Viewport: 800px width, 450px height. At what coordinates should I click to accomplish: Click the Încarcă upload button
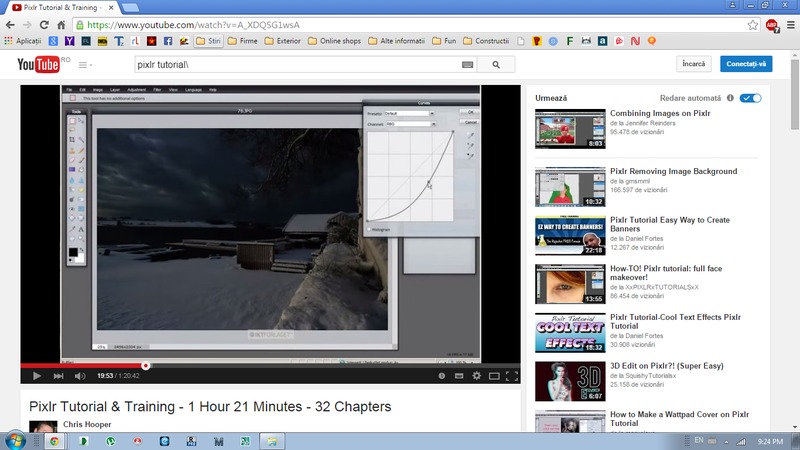pyautogui.click(x=694, y=64)
